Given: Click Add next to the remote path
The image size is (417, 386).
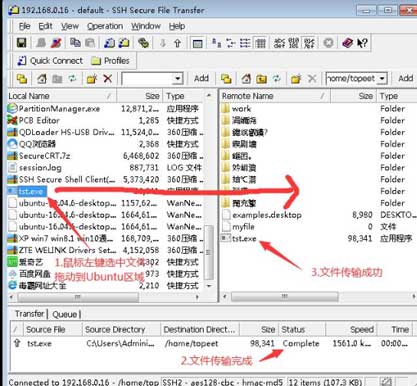Looking at the screenshot, I should 405,78.
